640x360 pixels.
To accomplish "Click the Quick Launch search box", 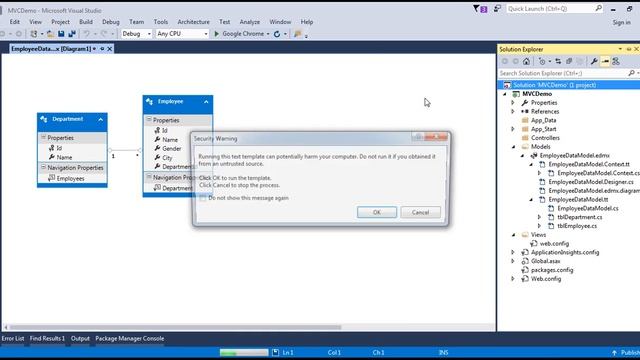I will point(554,9).
